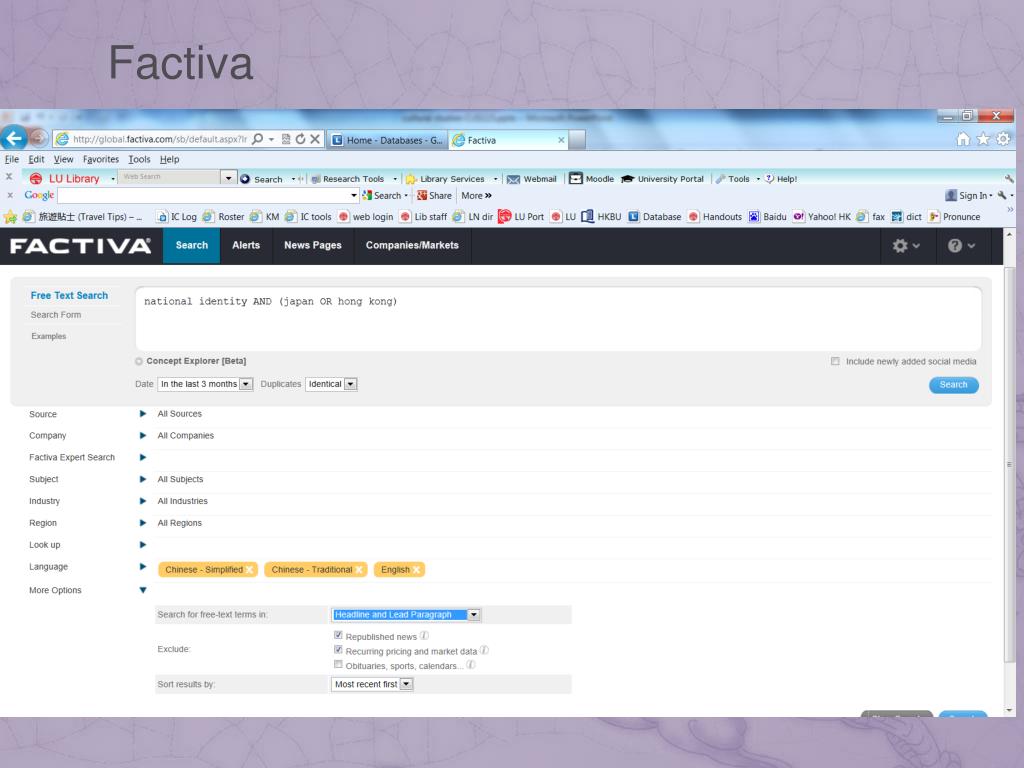Open Factiva help question mark icon
The image size is (1024, 768).
(x=955, y=246)
